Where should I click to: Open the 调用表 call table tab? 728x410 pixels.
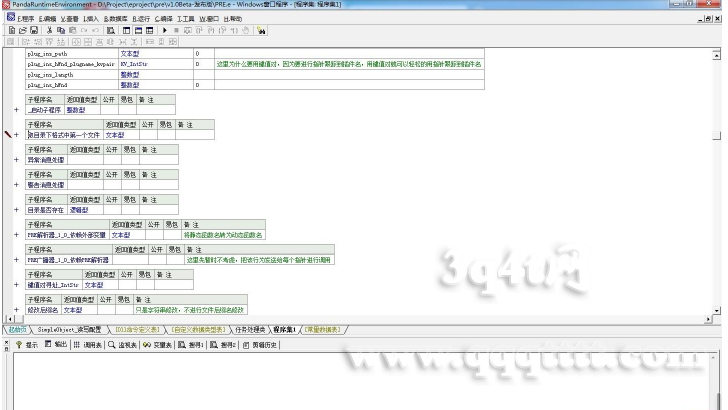(x=88, y=345)
